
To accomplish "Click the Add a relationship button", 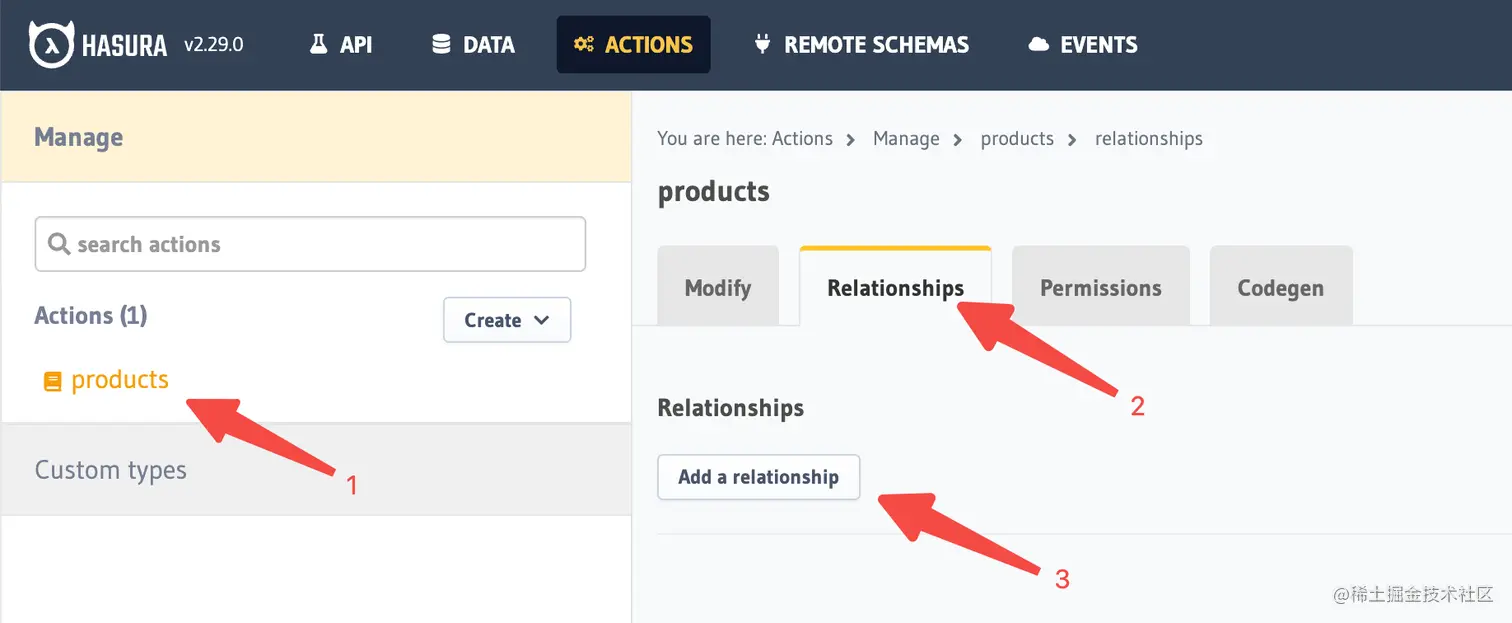I will [x=759, y=477].
